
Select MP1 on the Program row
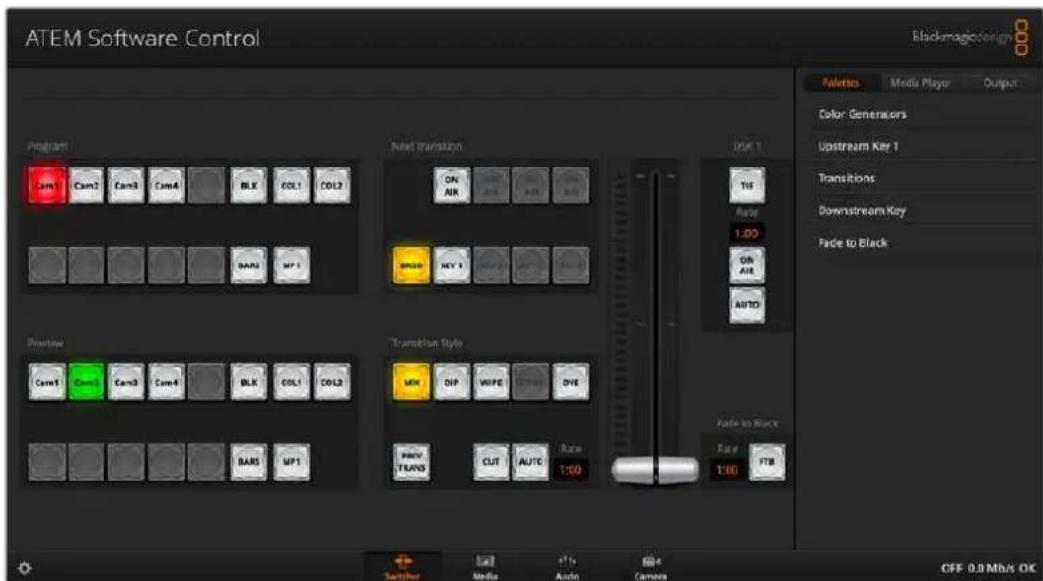pyautogui.click(x=291, y=265)
